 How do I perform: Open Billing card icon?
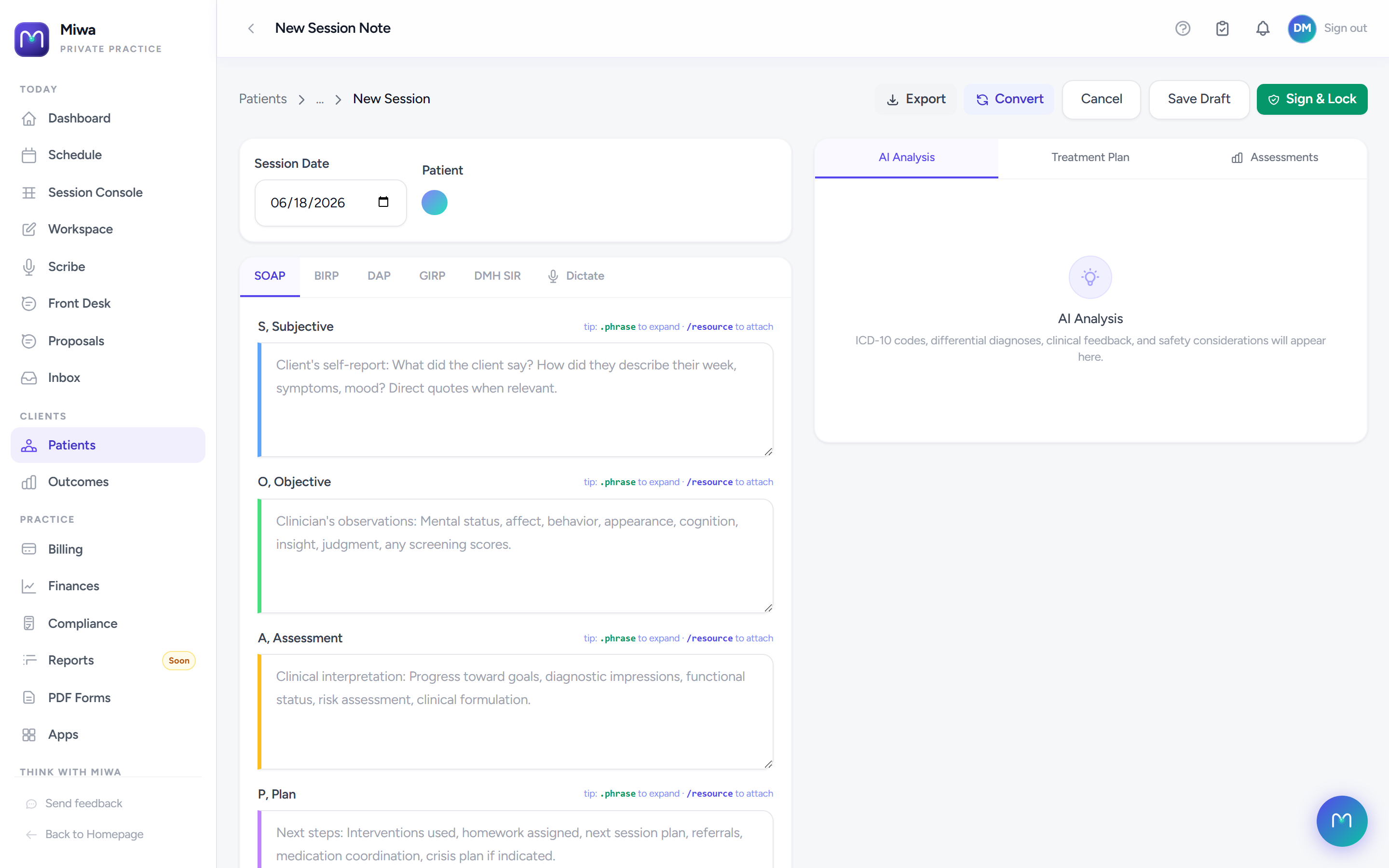pos(29,549)
